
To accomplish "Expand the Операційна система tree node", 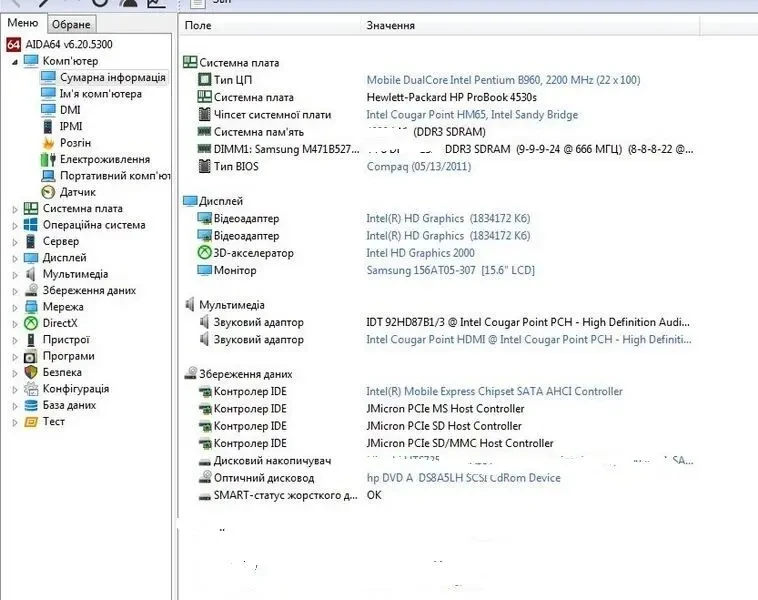I will (15, 226).
